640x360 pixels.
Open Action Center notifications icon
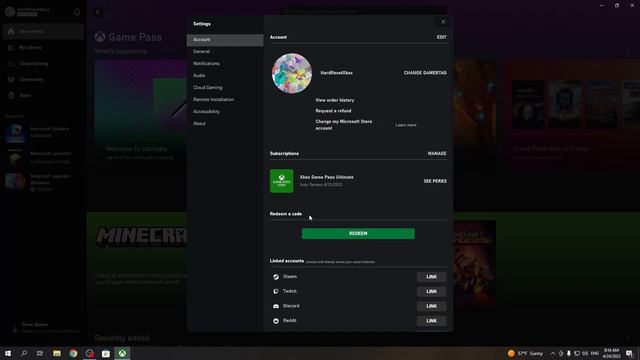pos(629,353)
